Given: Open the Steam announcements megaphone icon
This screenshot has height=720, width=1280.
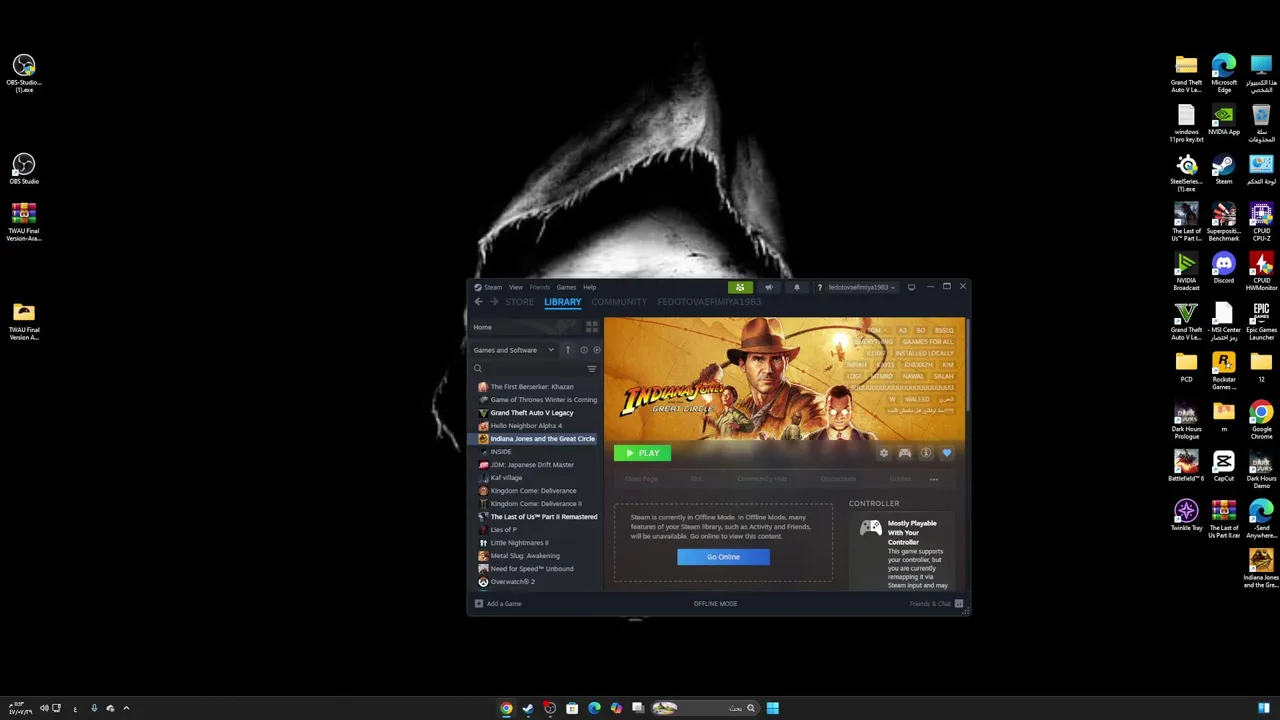Looking at the screenshot, I should (768, 287).
